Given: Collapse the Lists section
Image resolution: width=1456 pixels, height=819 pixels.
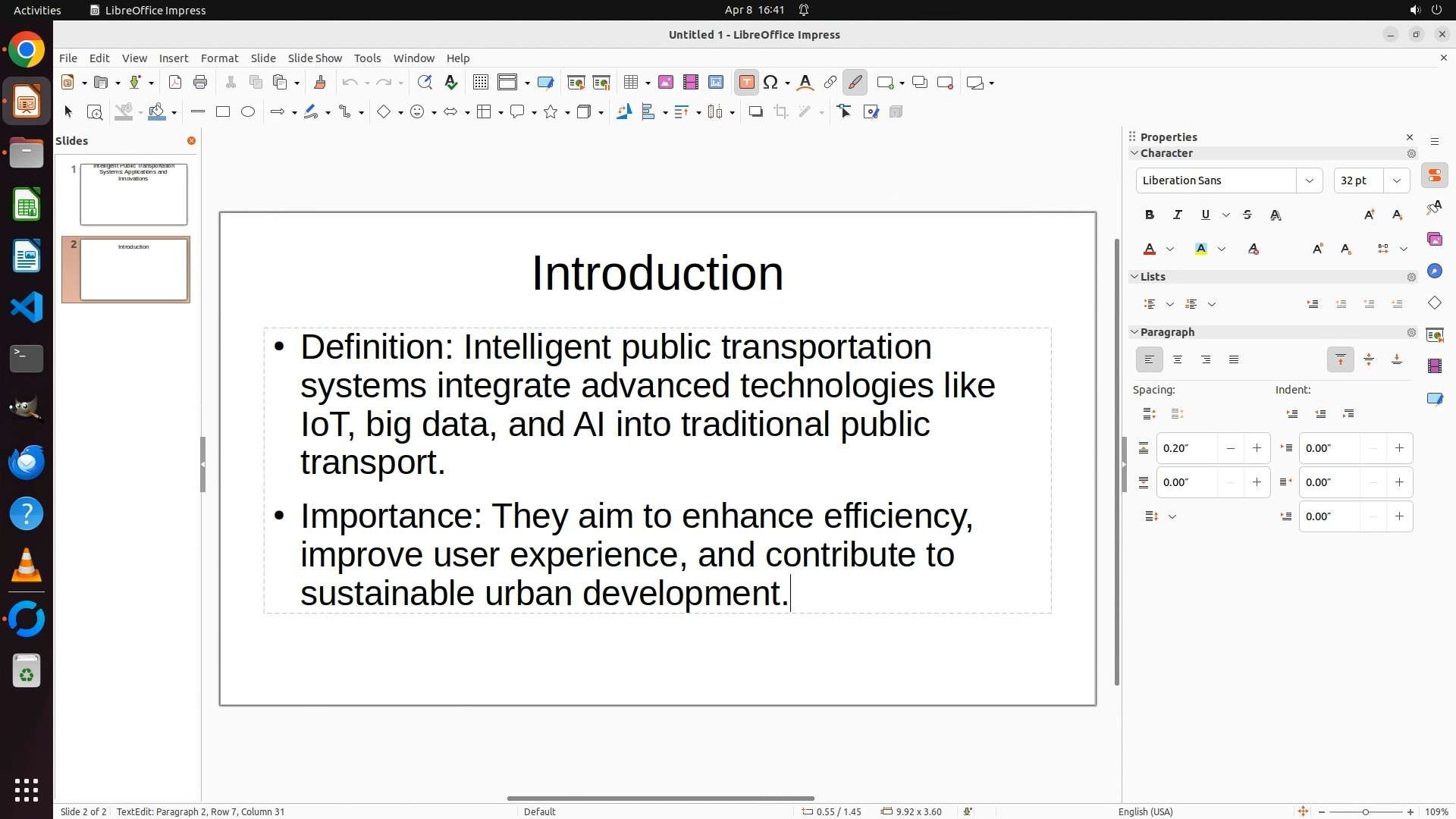Looking at the screenshot, I should [x=1135, y=277].
